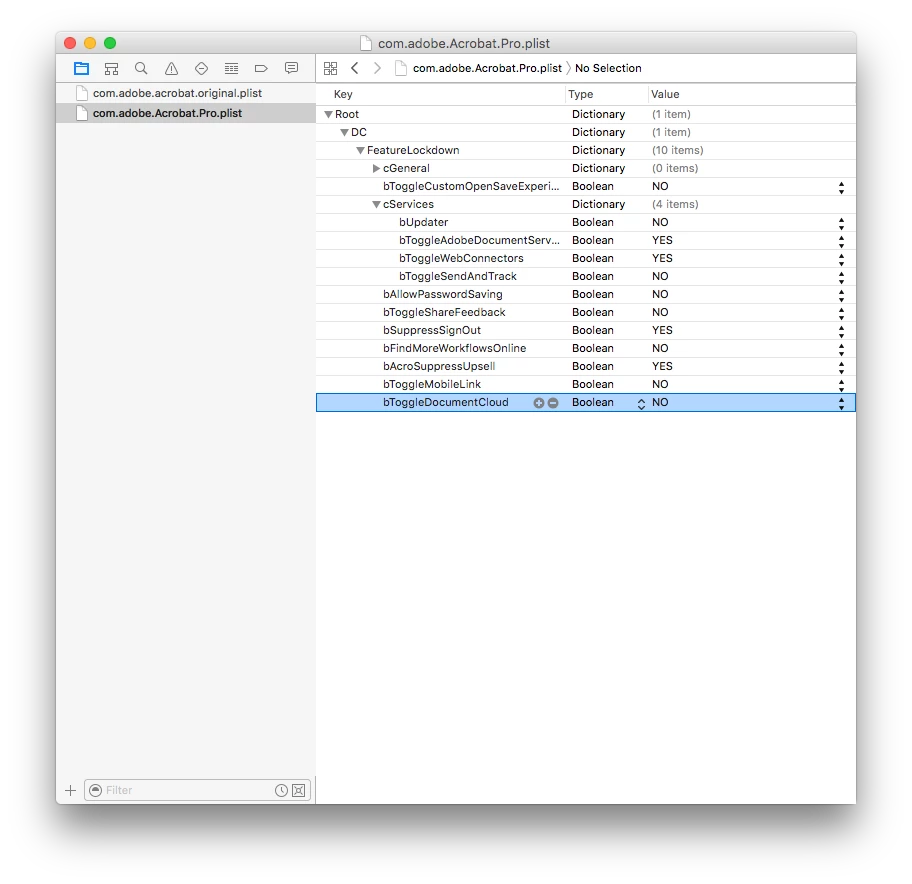Open the Test navigator diamond icon
The width and height of the screenshot is (912, 884).
(x=201, y=69)
